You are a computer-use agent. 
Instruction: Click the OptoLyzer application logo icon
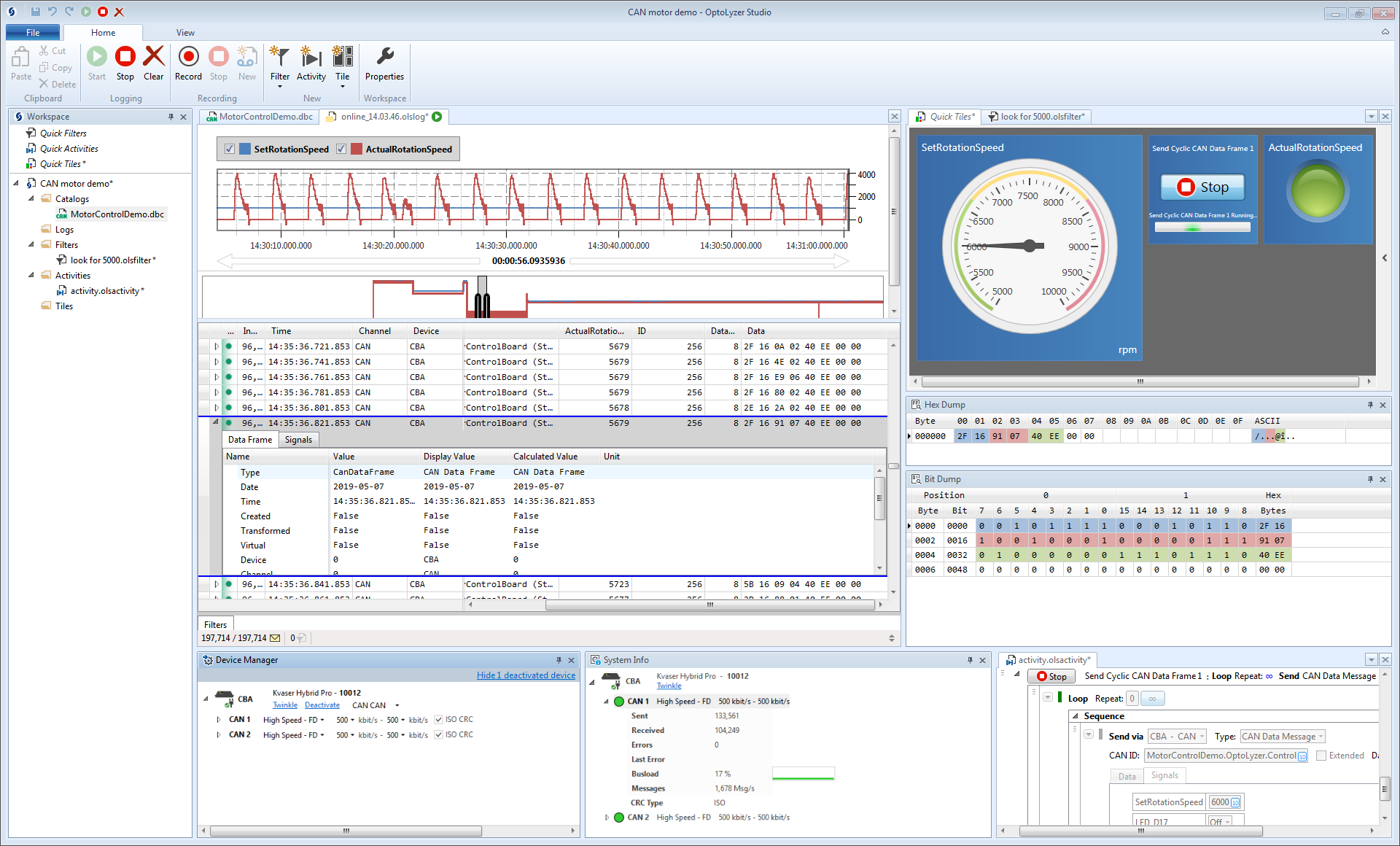coord(12,12)
